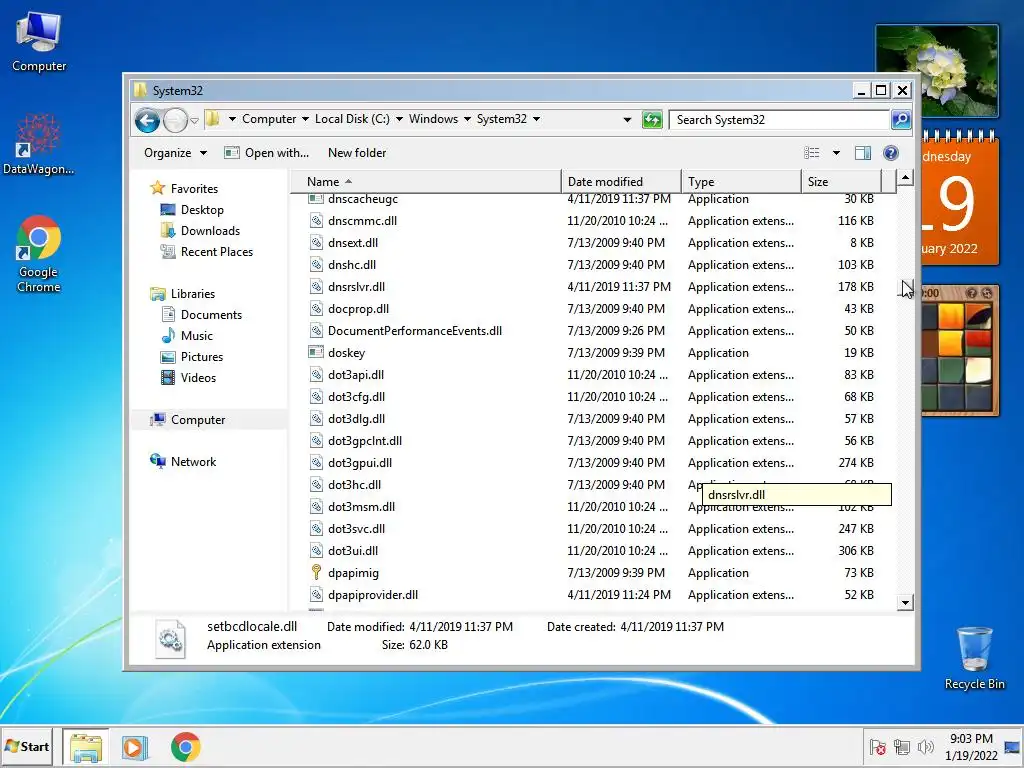Click Open with... in the toolbar
The width and height of the screenshot is (1024, 768).
(x=266, y=153)
